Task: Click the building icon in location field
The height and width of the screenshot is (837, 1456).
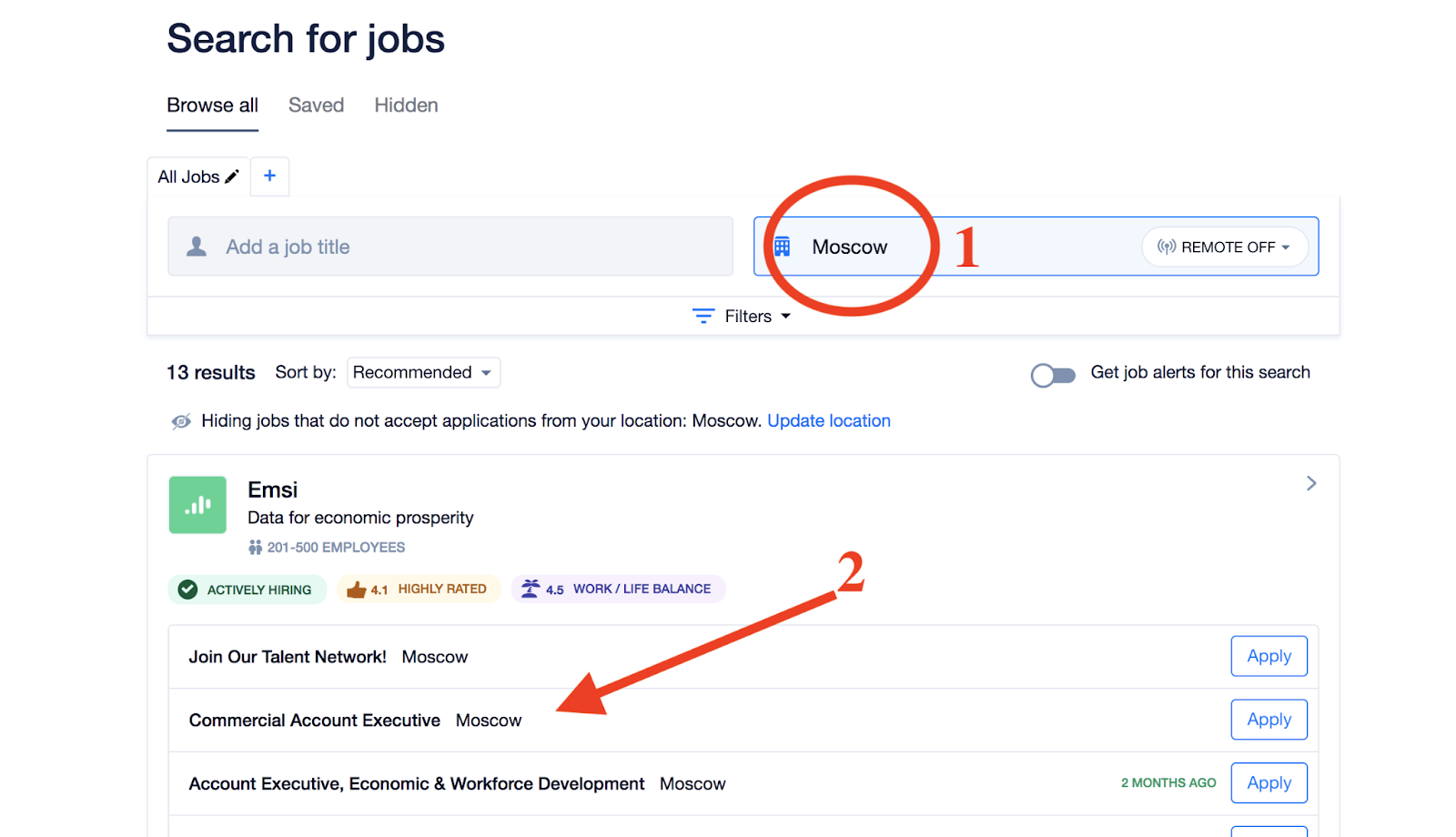Action: coord(782,247)
